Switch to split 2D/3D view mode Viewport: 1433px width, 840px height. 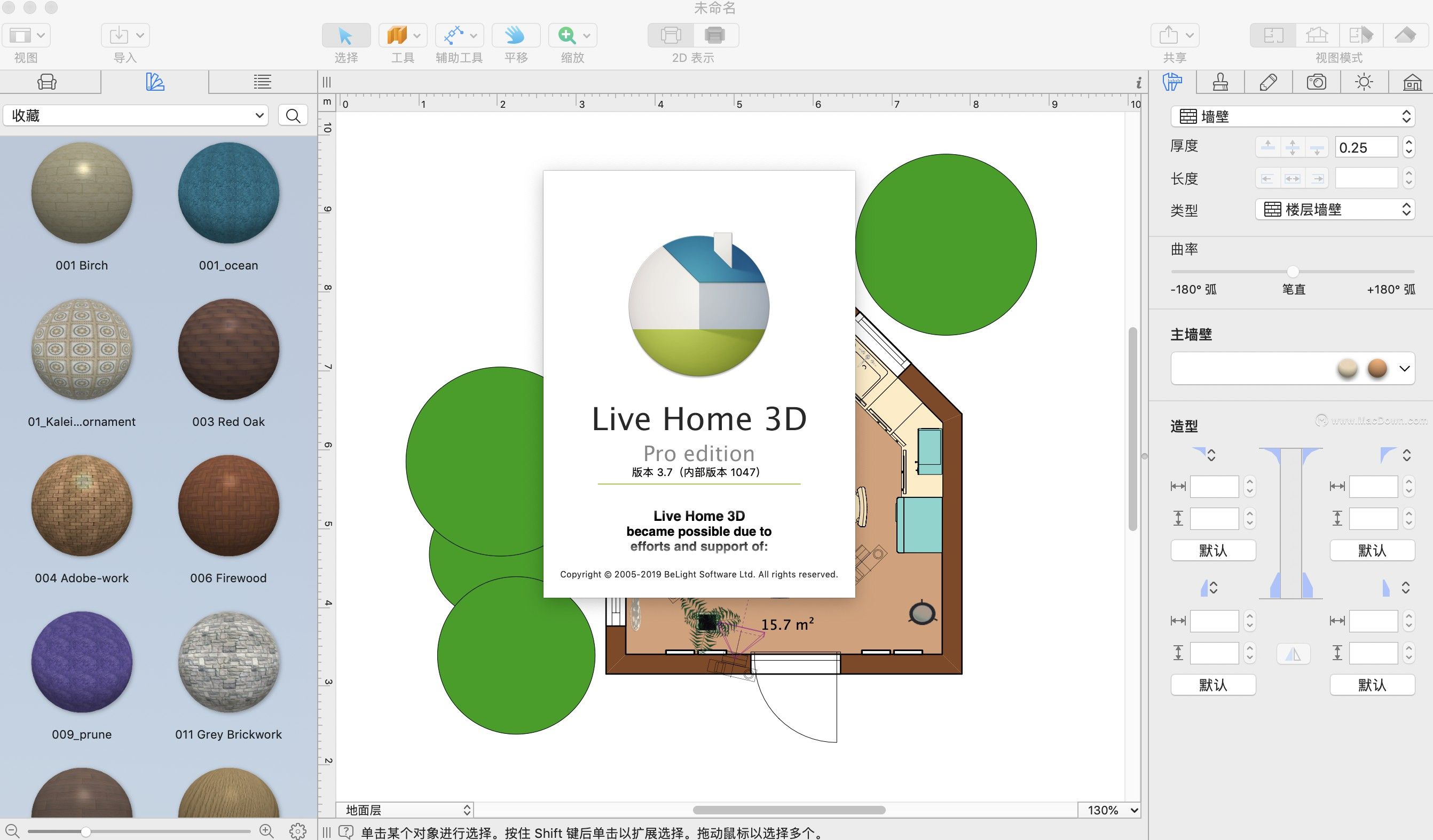pyautogui.click(x=1361, y=35)
